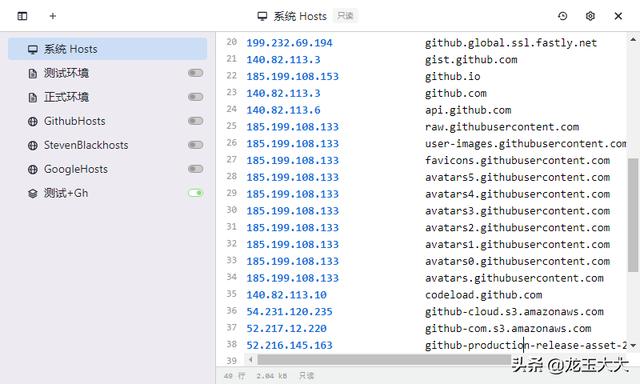Click IP 54.231.120.235 on line 36
Screen dimensions: 640x384
[289, 312]
